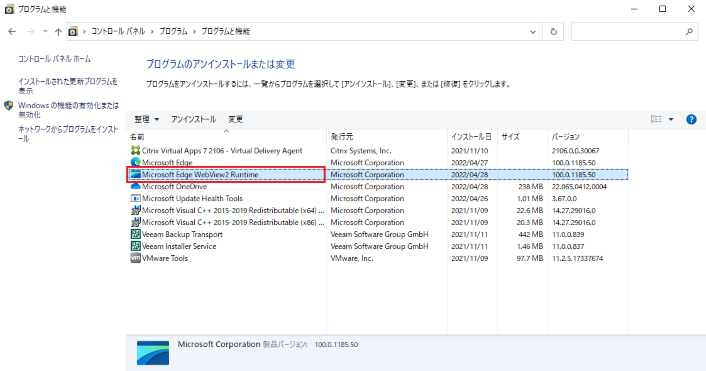Maximize the プログラムと機能 window
Image resolution: width=706 pixels, height=371 pixels.
point(662,9)
